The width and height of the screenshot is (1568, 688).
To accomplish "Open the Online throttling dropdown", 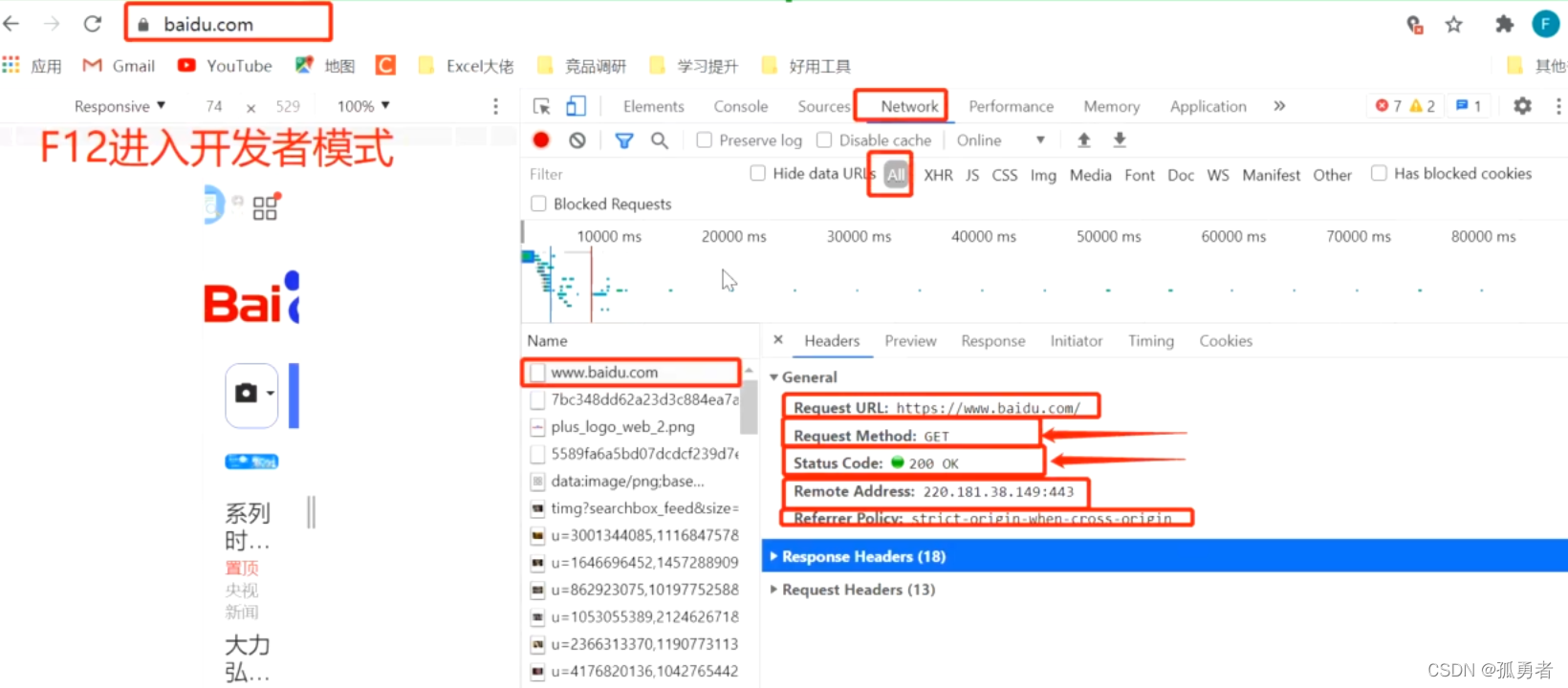I will (x=1000, y=140).
